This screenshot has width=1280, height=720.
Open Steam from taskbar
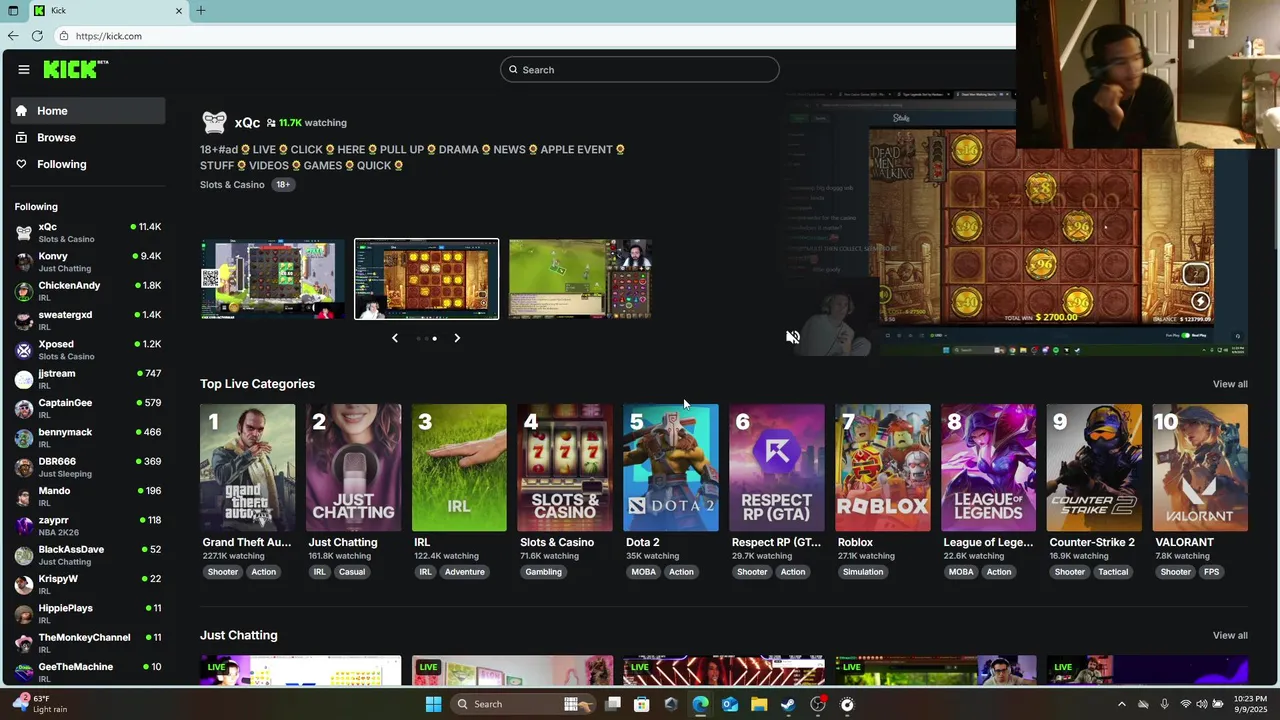(788, 704)
